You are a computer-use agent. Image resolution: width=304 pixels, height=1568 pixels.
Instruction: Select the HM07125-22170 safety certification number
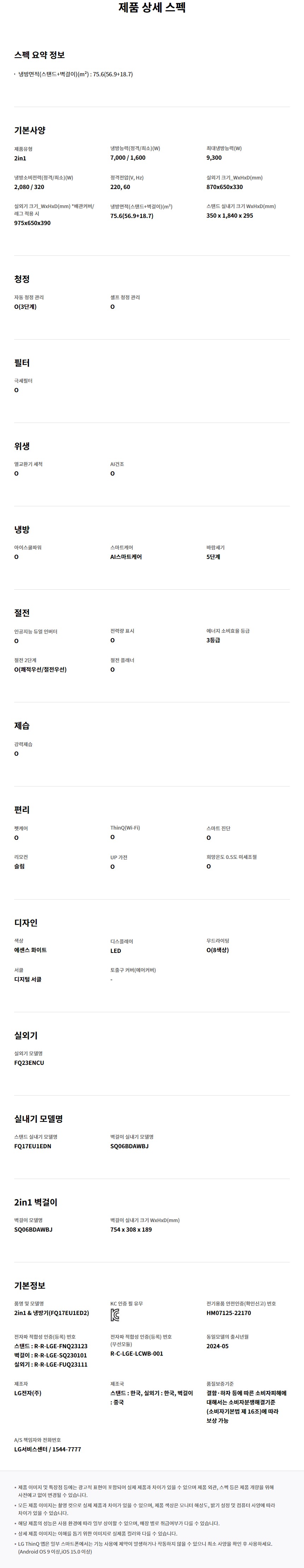228,1313
